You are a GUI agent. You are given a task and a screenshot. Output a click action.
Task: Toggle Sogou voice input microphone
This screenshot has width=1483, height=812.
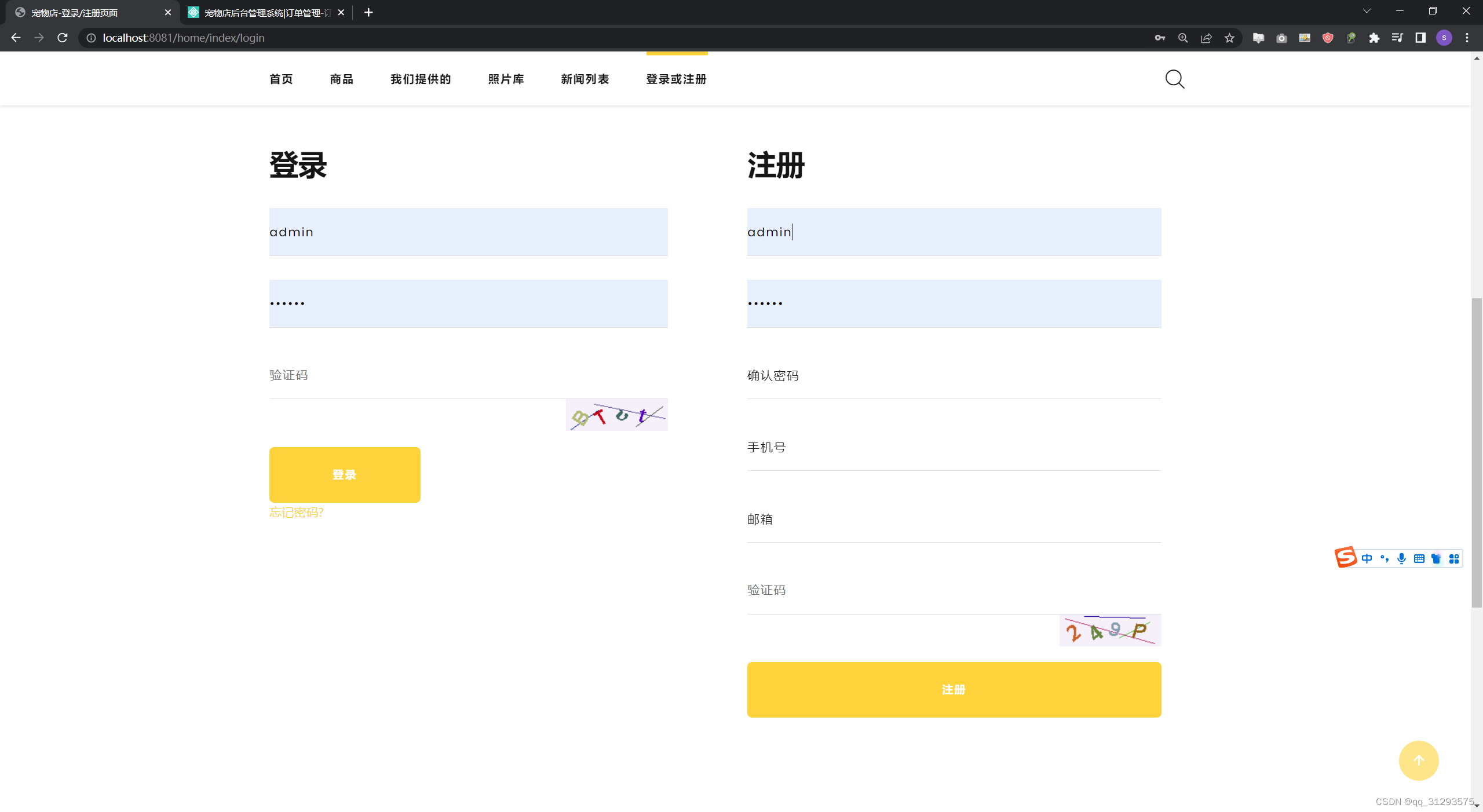click(1401, 558)
